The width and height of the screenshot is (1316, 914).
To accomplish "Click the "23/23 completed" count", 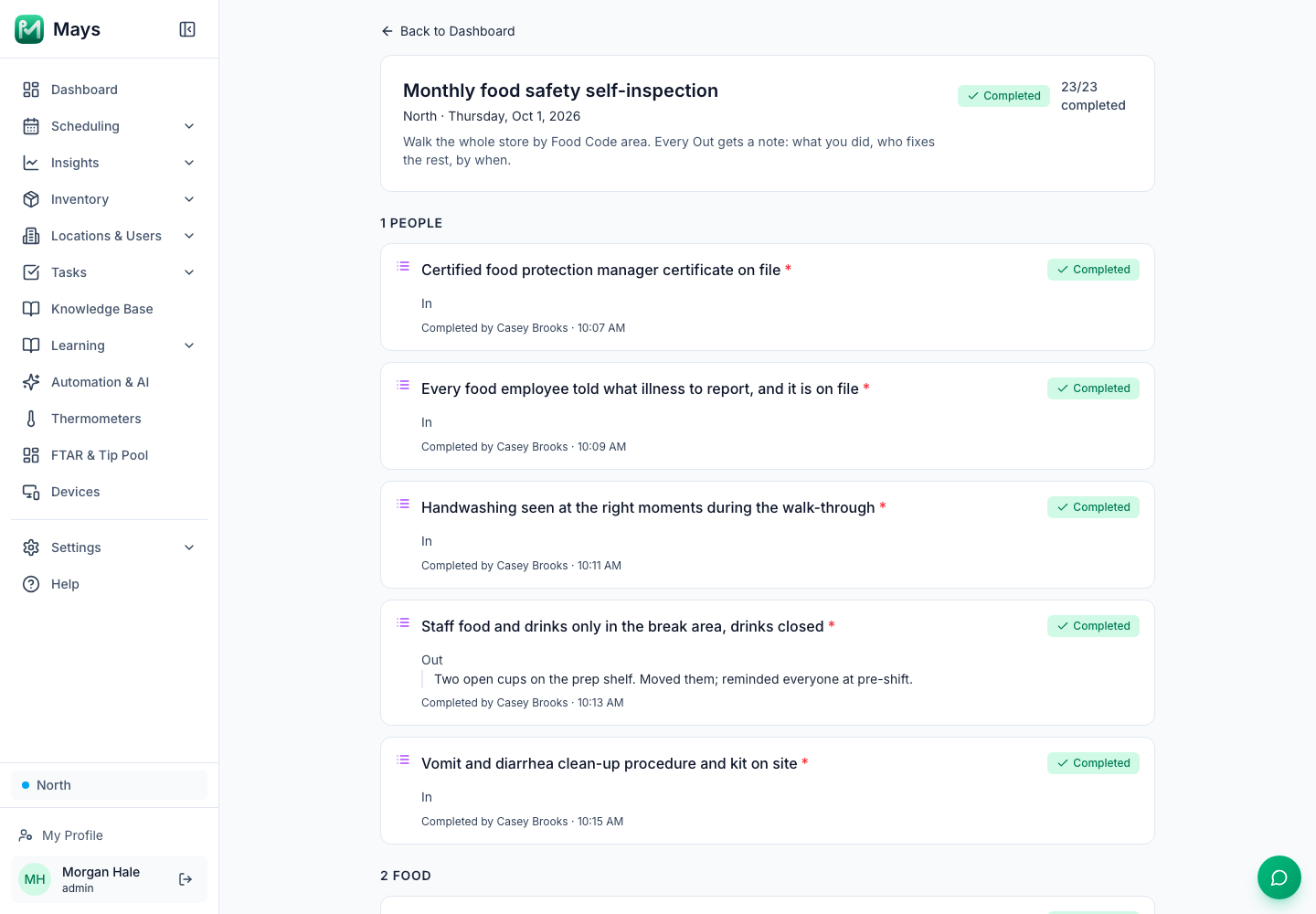I will [x=1093, y=96].
